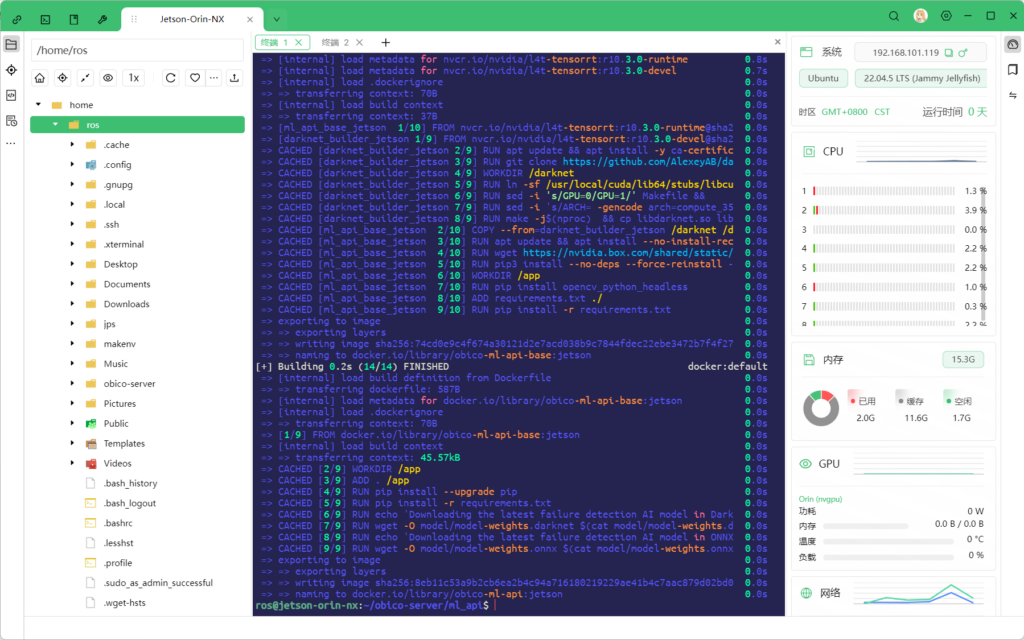Click the home directory icon in file toolbar
The image size is (1024, 640).
40,78
